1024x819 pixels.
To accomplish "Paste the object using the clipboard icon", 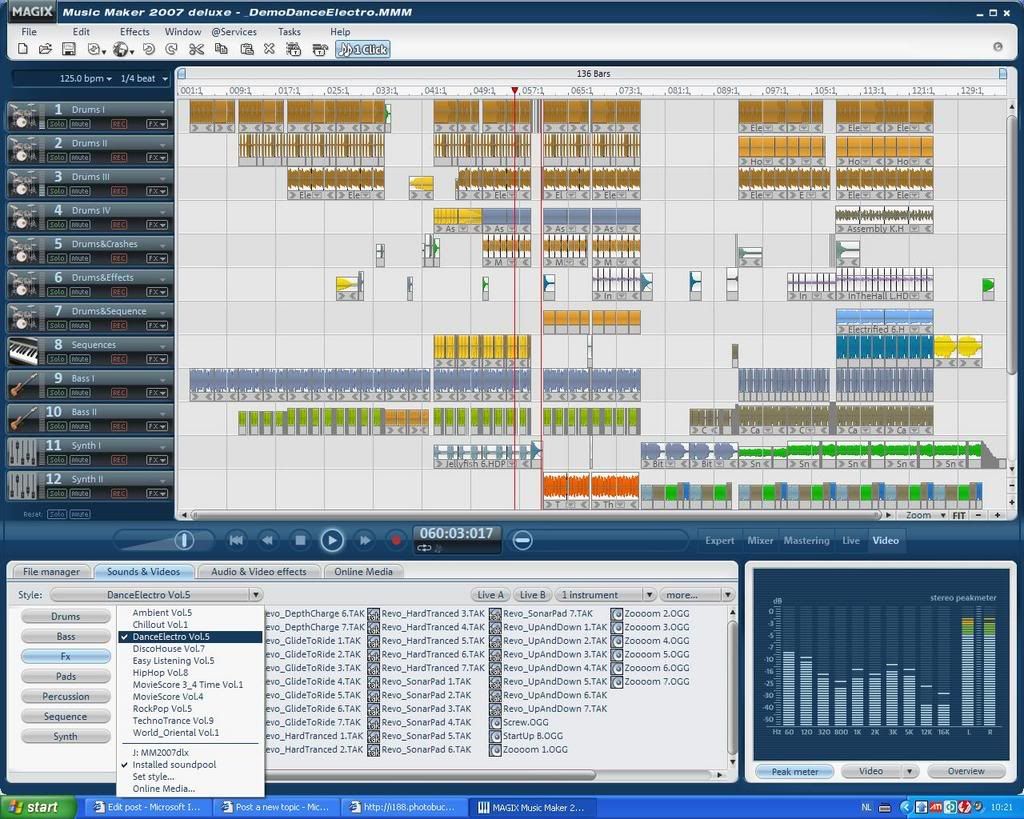I will 246,49.
